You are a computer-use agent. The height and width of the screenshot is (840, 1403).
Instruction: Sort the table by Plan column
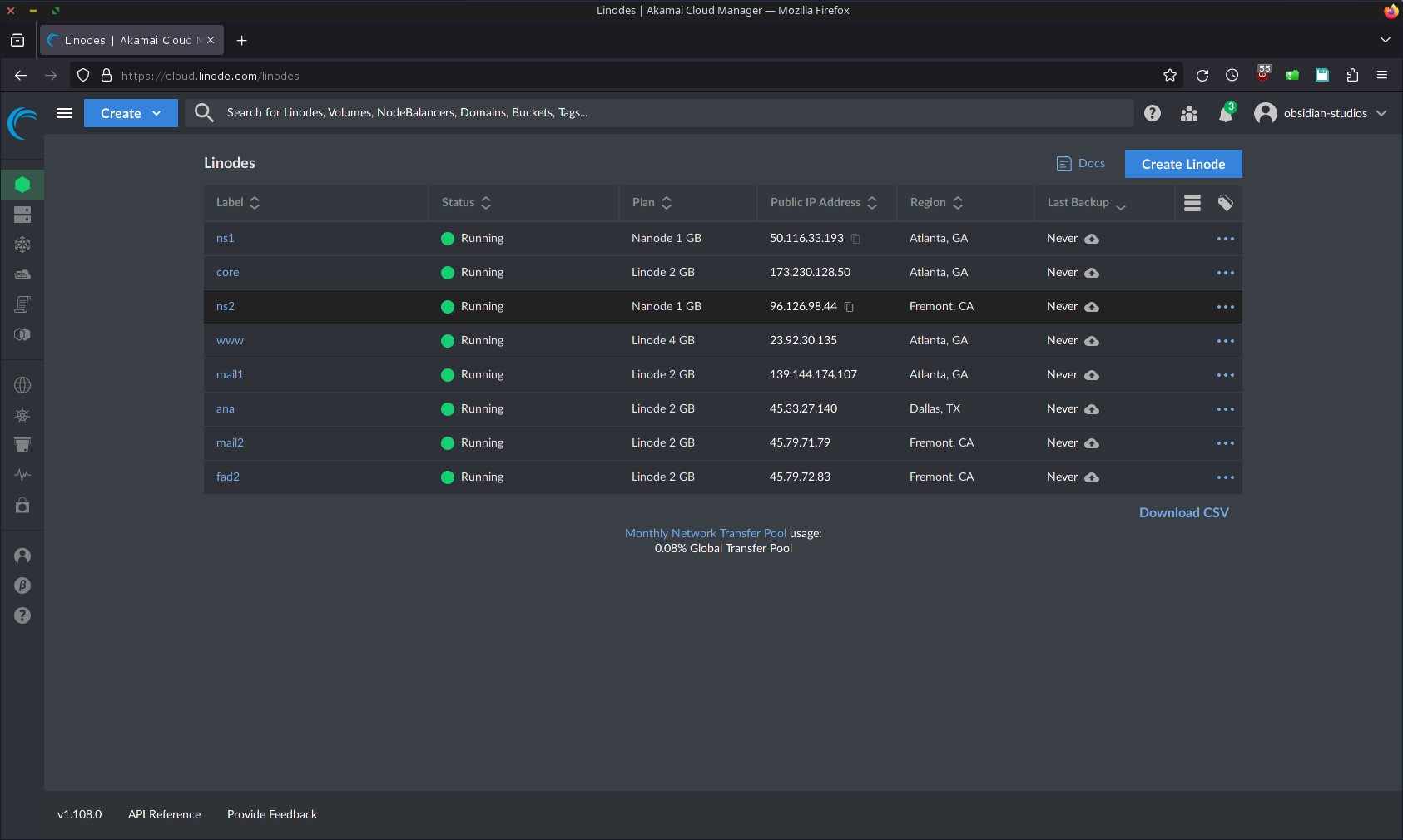[652, 203]
